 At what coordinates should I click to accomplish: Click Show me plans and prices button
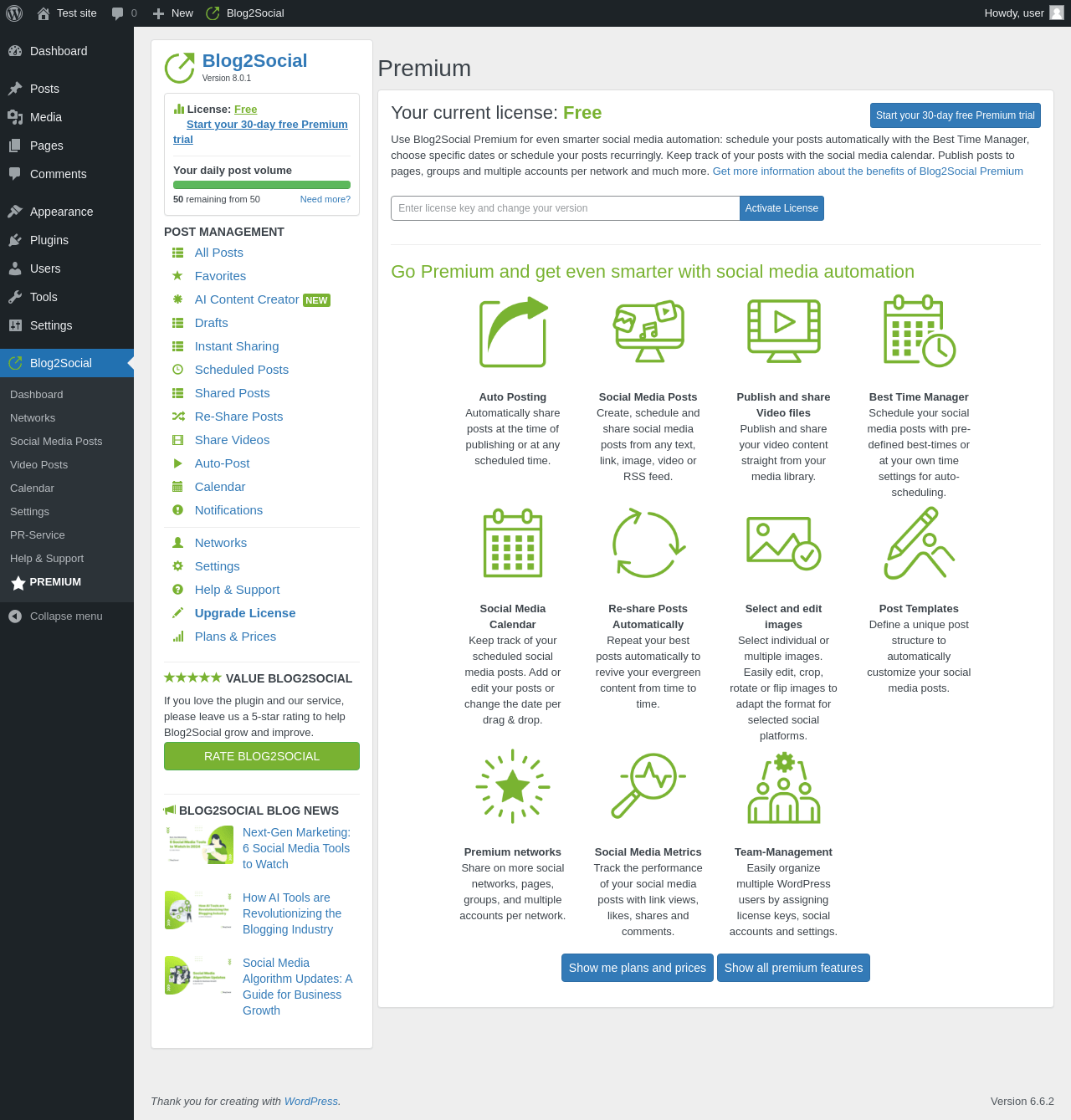(638, 968)
